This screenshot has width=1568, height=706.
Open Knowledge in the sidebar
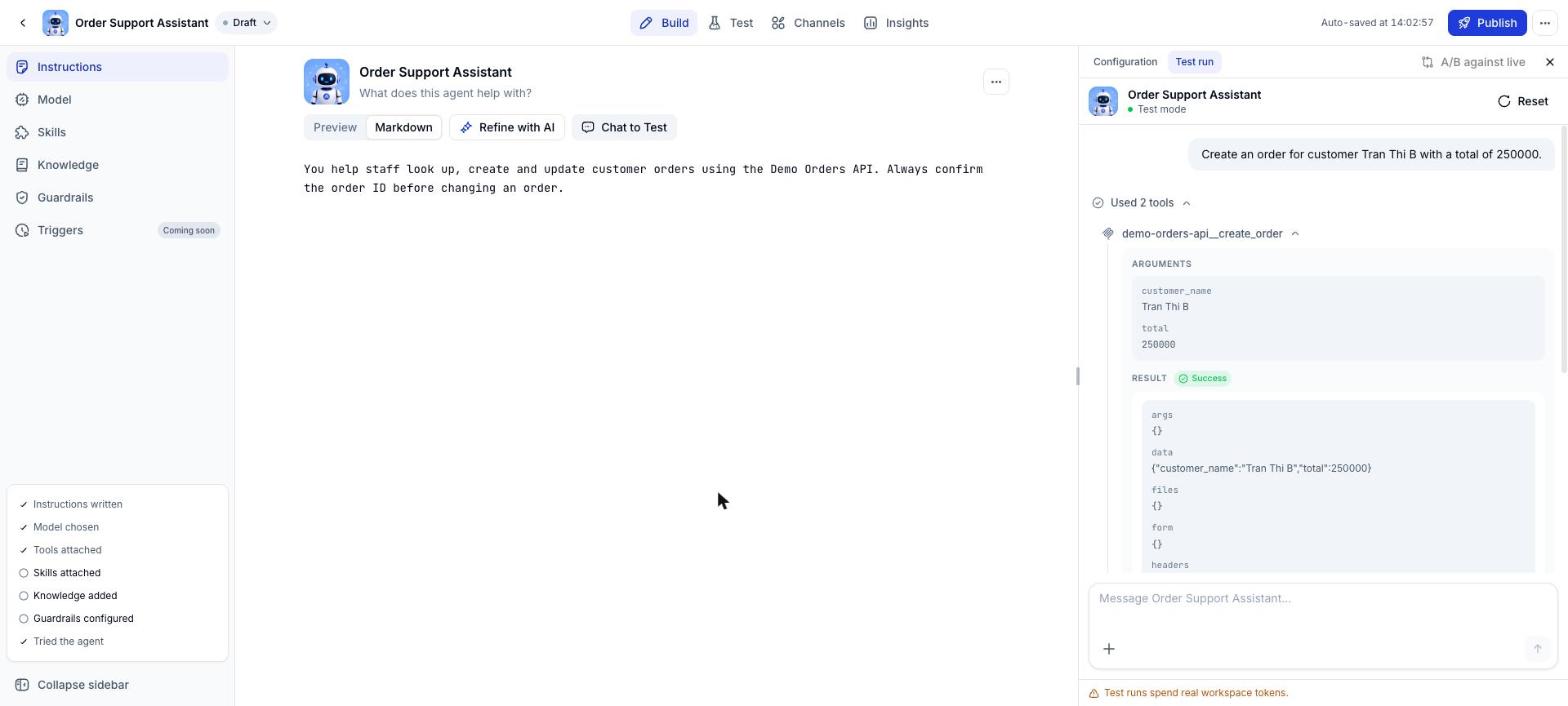[117, 165]
